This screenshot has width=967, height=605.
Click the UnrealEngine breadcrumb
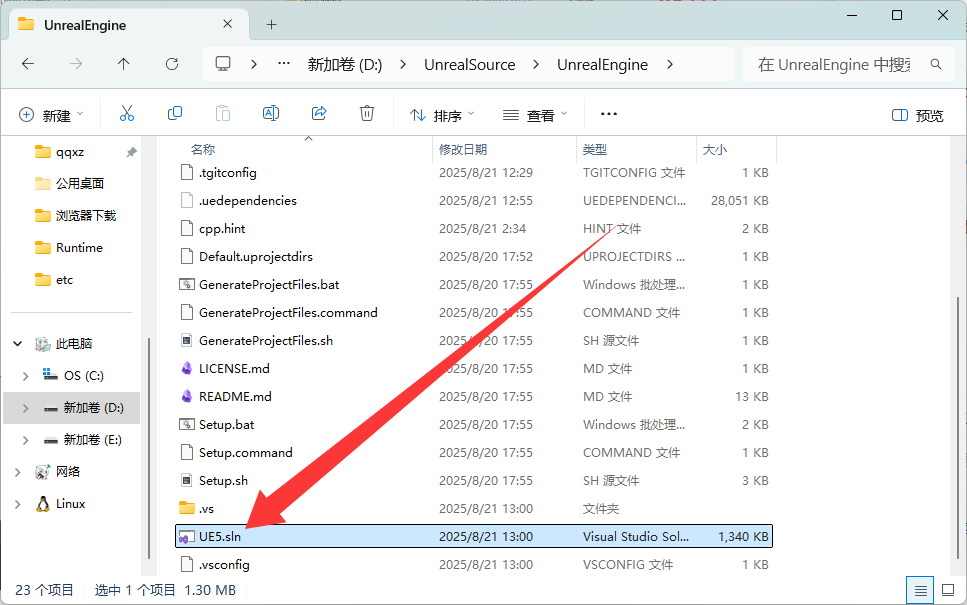[x=603, y=64]
